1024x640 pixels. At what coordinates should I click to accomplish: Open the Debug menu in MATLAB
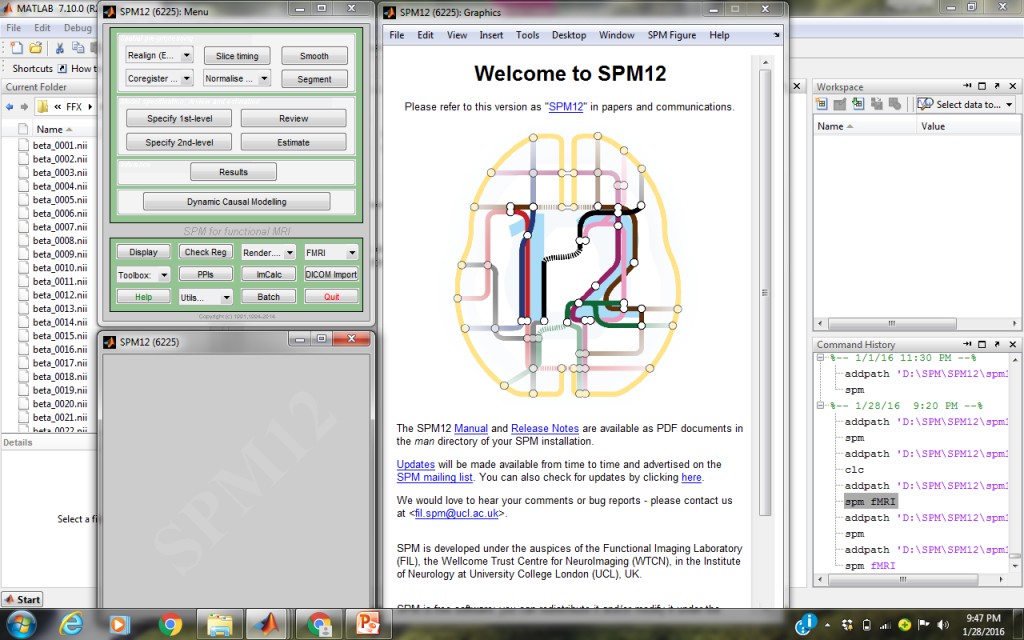pos(77,28)
